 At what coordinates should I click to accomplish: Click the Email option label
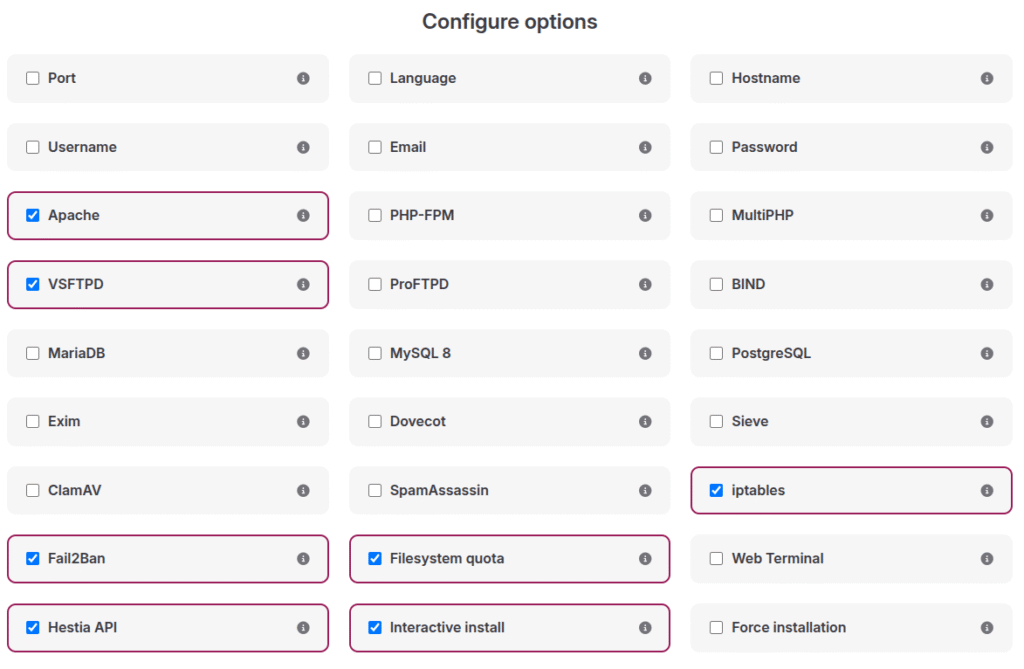408,147
